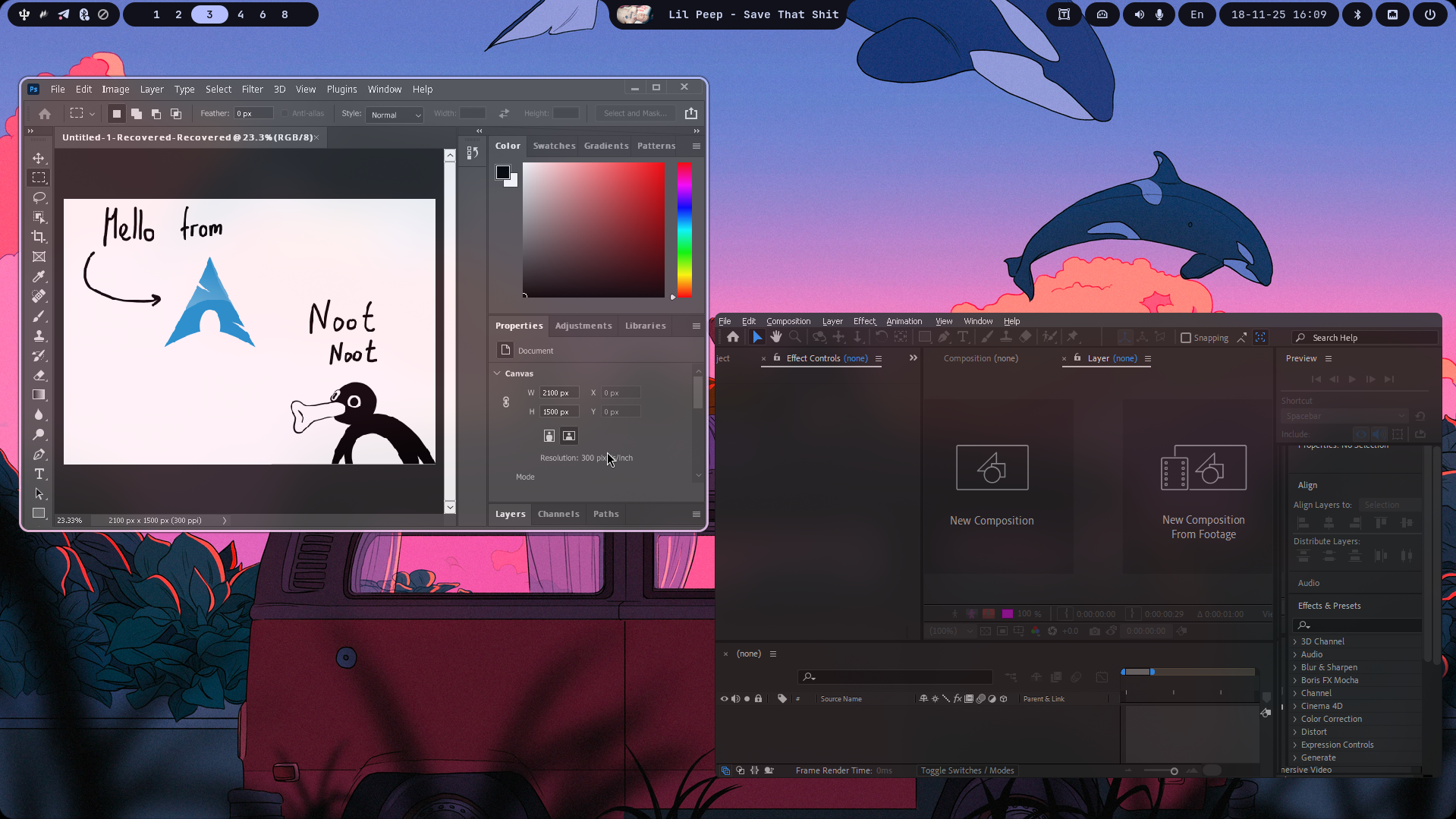Select the Pen tool in After Effects
Screen dimensions: 1456x819
(x=944, y=337)
